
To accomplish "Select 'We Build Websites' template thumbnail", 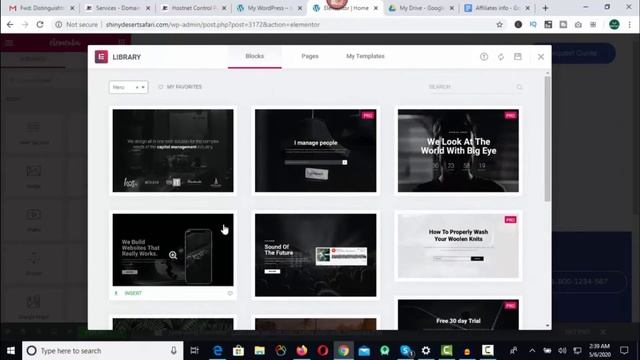I will [173, 250].
